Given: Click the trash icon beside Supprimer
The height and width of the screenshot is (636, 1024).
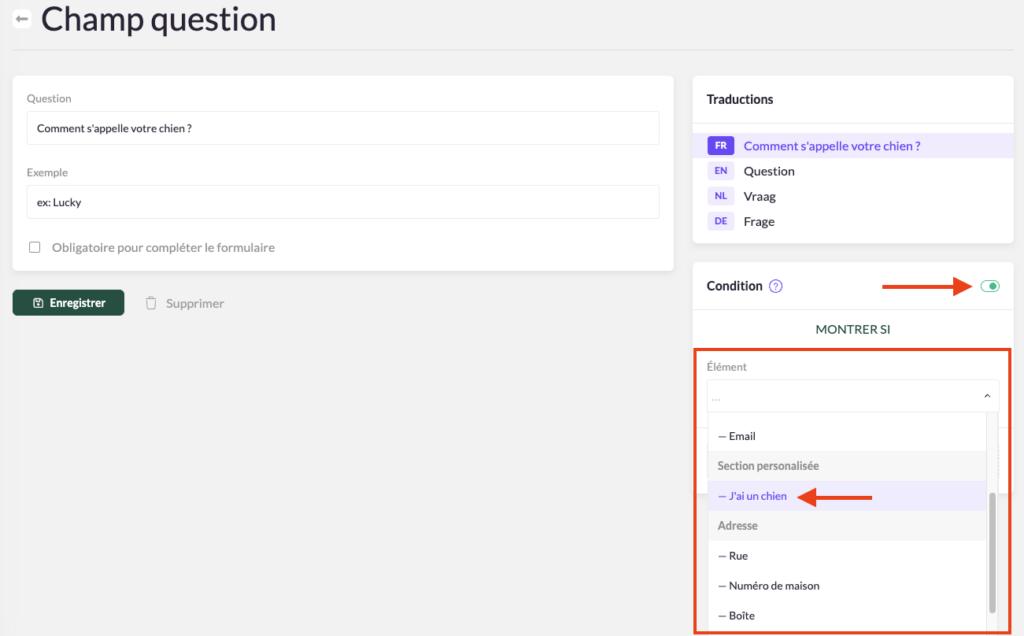Looking at the screenshot, I should click(x=151, y=303).
